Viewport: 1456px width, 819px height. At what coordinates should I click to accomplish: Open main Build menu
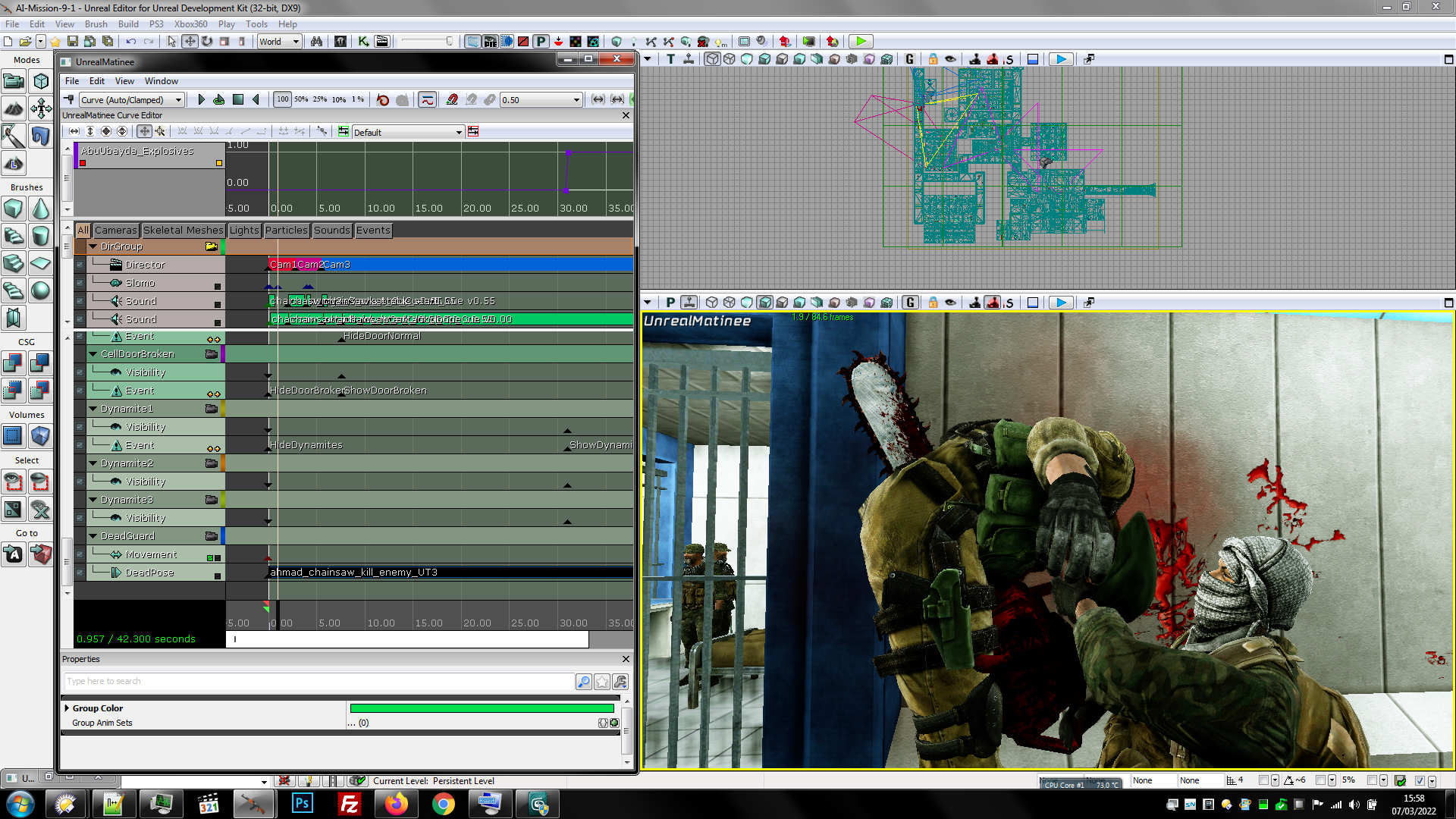pos(128,24)
